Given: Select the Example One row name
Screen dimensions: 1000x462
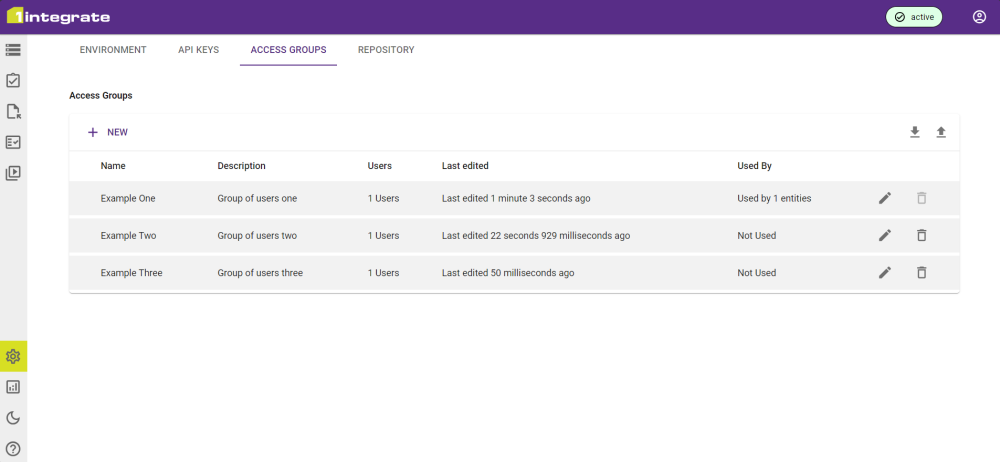Looking at the screenshot, I should click(x=128, y=198).
